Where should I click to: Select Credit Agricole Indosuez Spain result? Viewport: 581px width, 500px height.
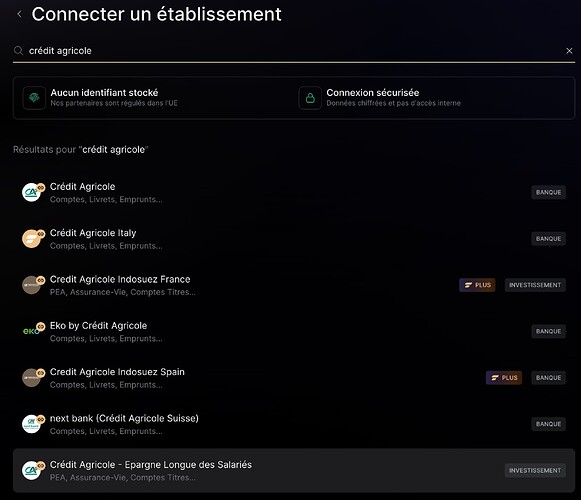tap(294, 378)
